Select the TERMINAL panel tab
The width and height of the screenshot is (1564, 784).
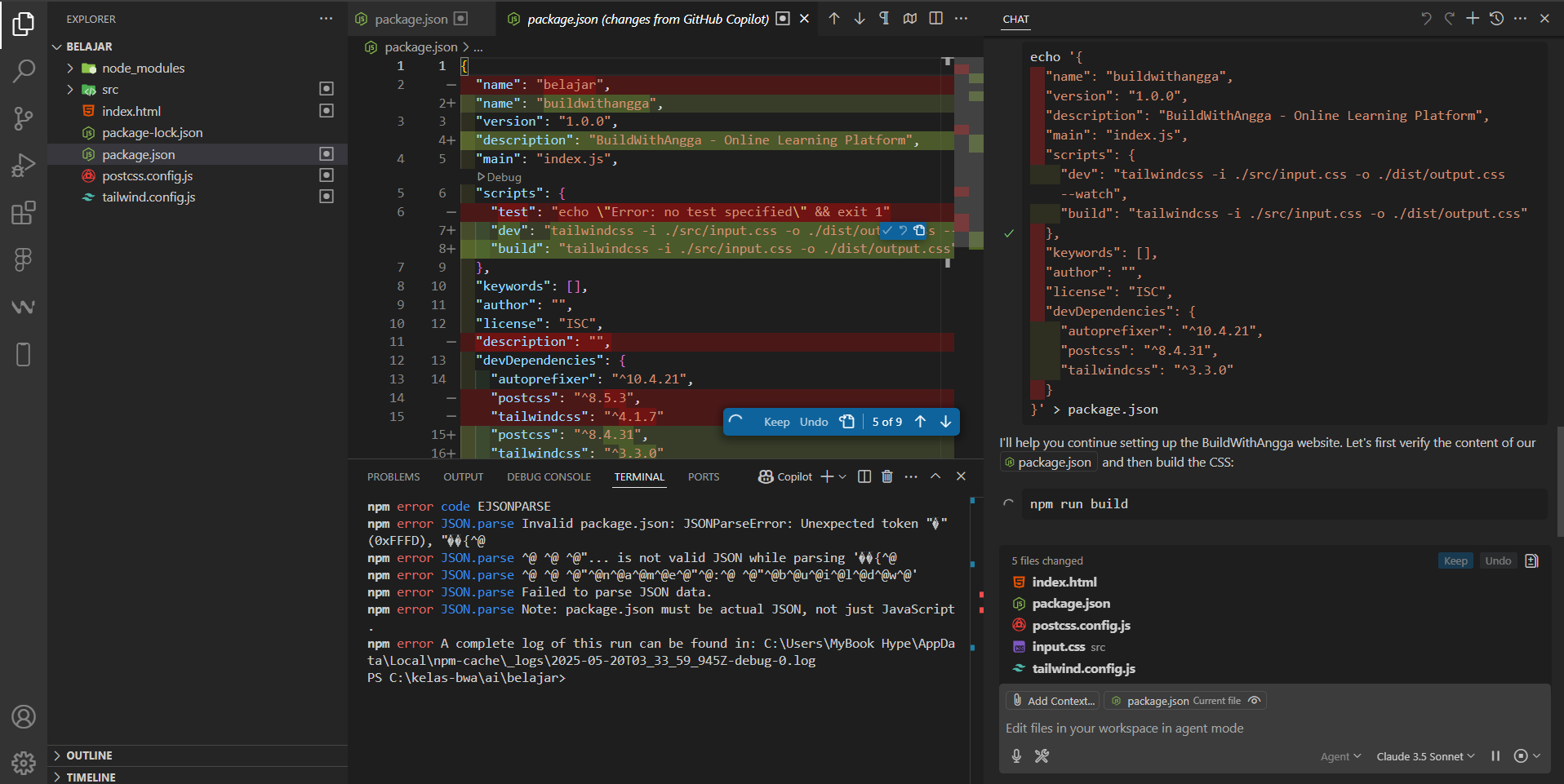pos(639,477)
